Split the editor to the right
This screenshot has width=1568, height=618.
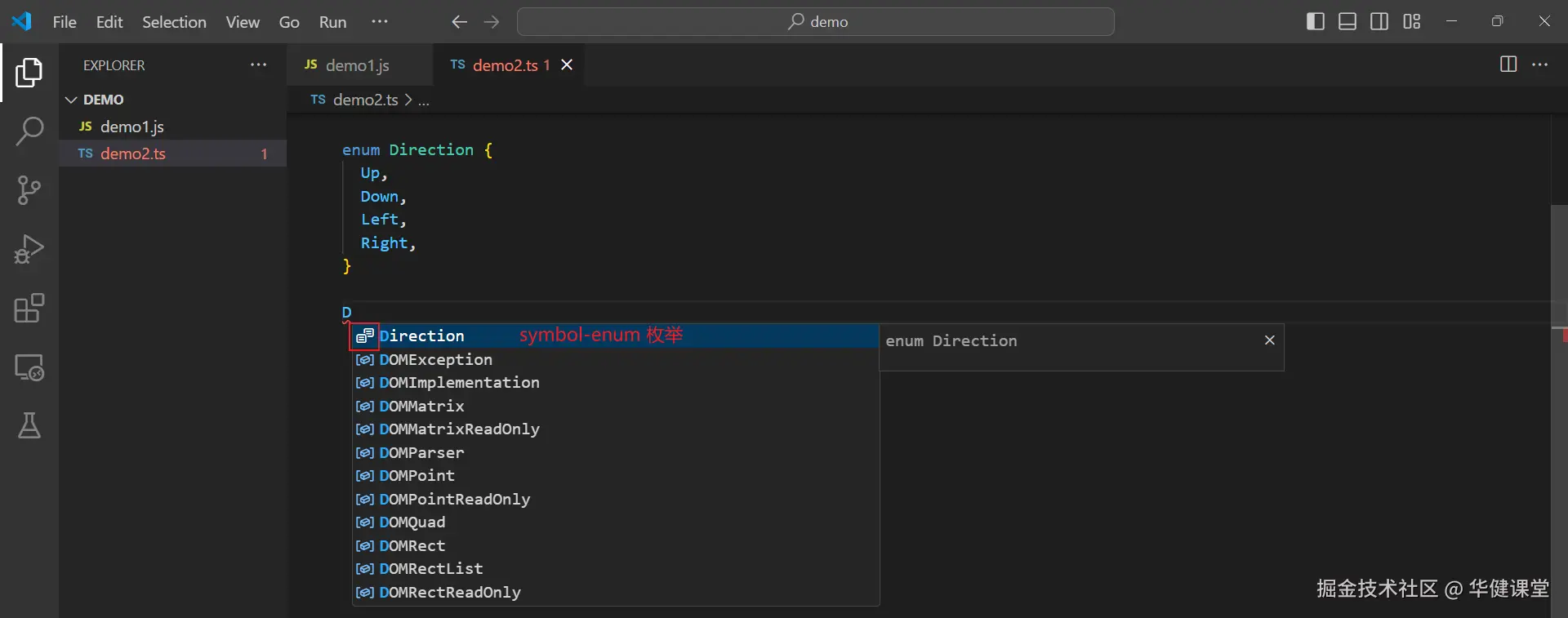coord(1508,64)
